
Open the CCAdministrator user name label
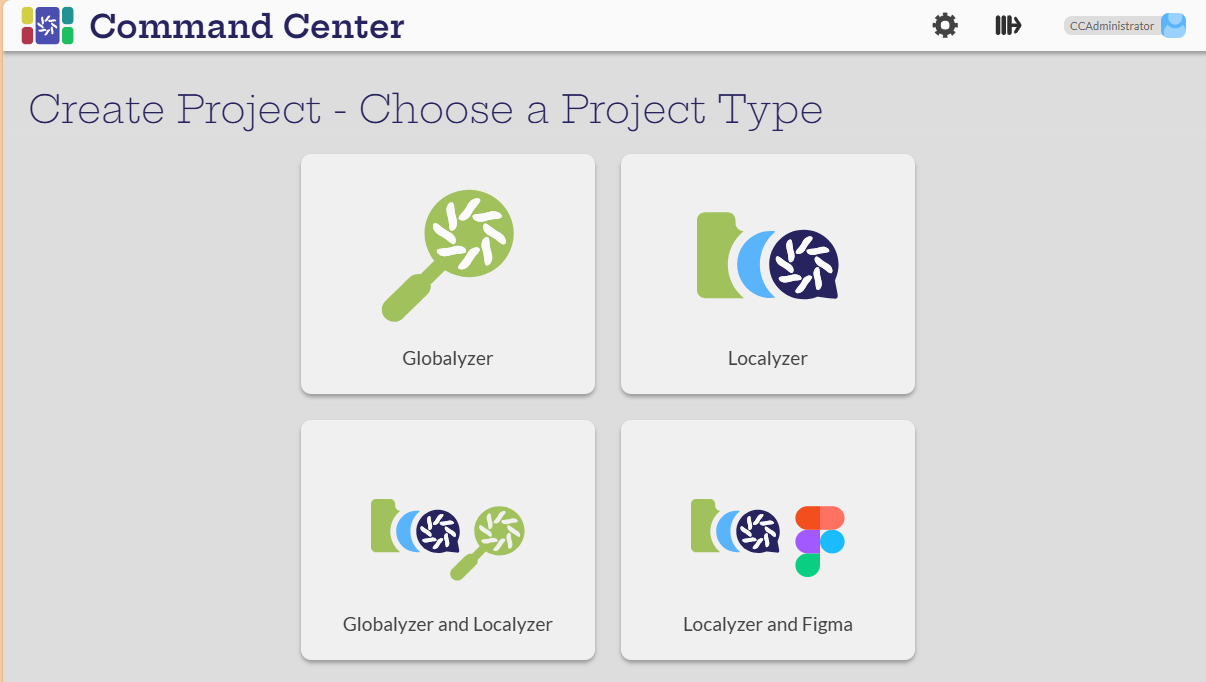click(1111, 26)
